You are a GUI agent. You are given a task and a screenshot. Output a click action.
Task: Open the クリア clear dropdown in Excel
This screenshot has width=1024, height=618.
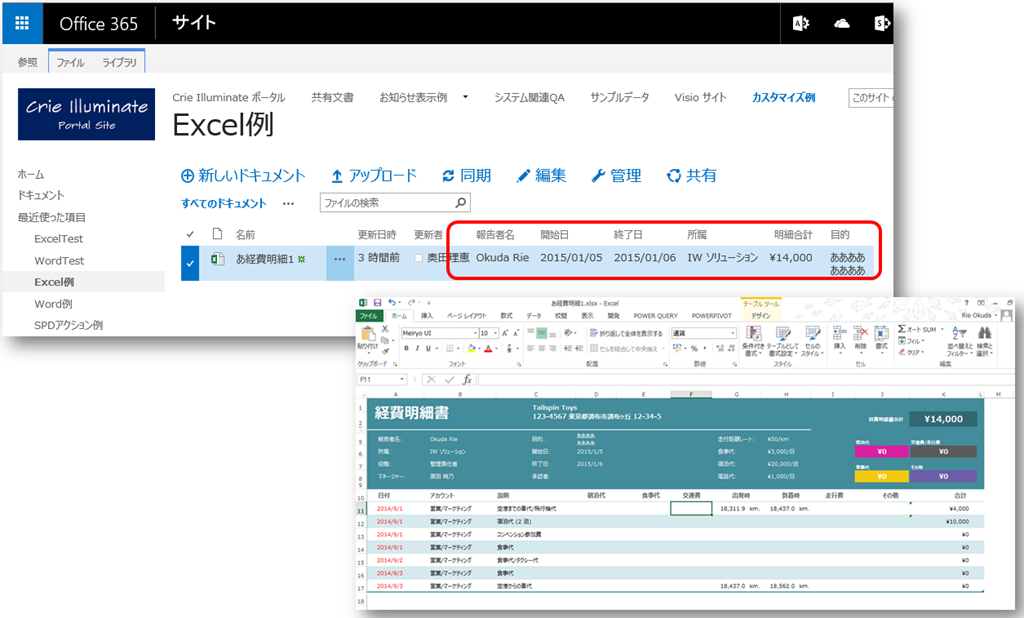(x=910, y=352)
